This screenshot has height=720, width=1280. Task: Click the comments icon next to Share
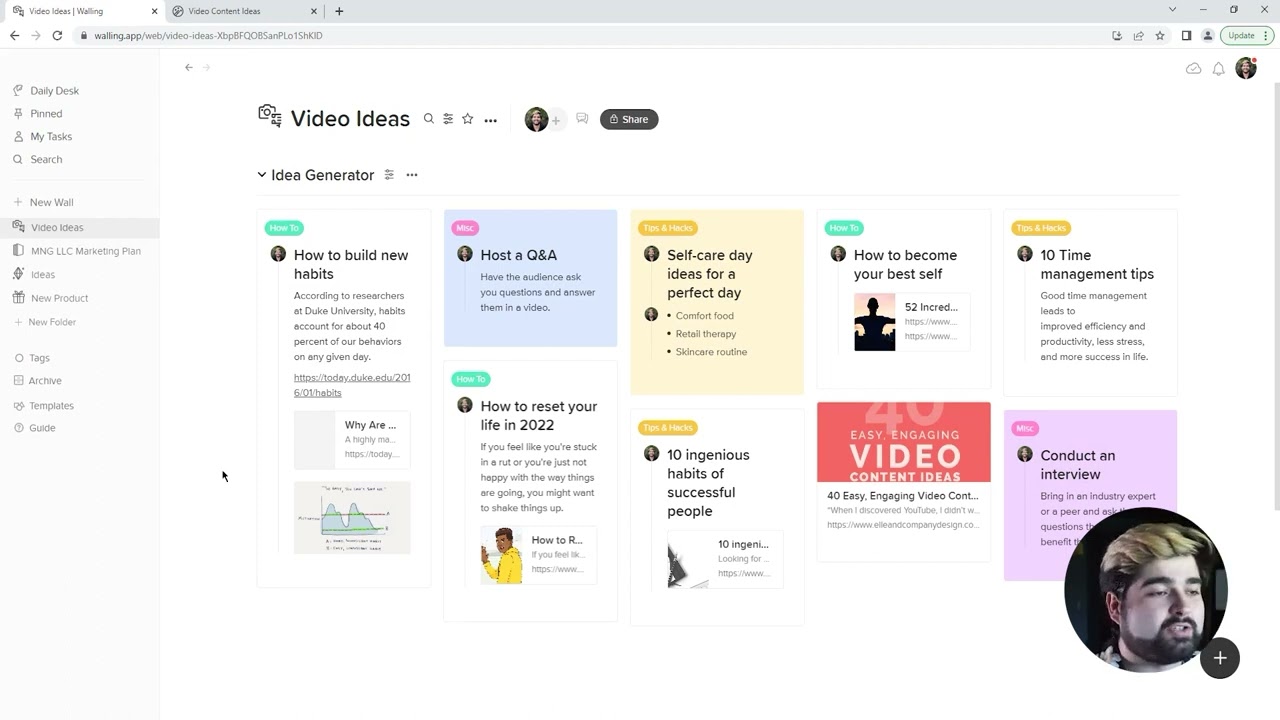click(x=582, y=119)
